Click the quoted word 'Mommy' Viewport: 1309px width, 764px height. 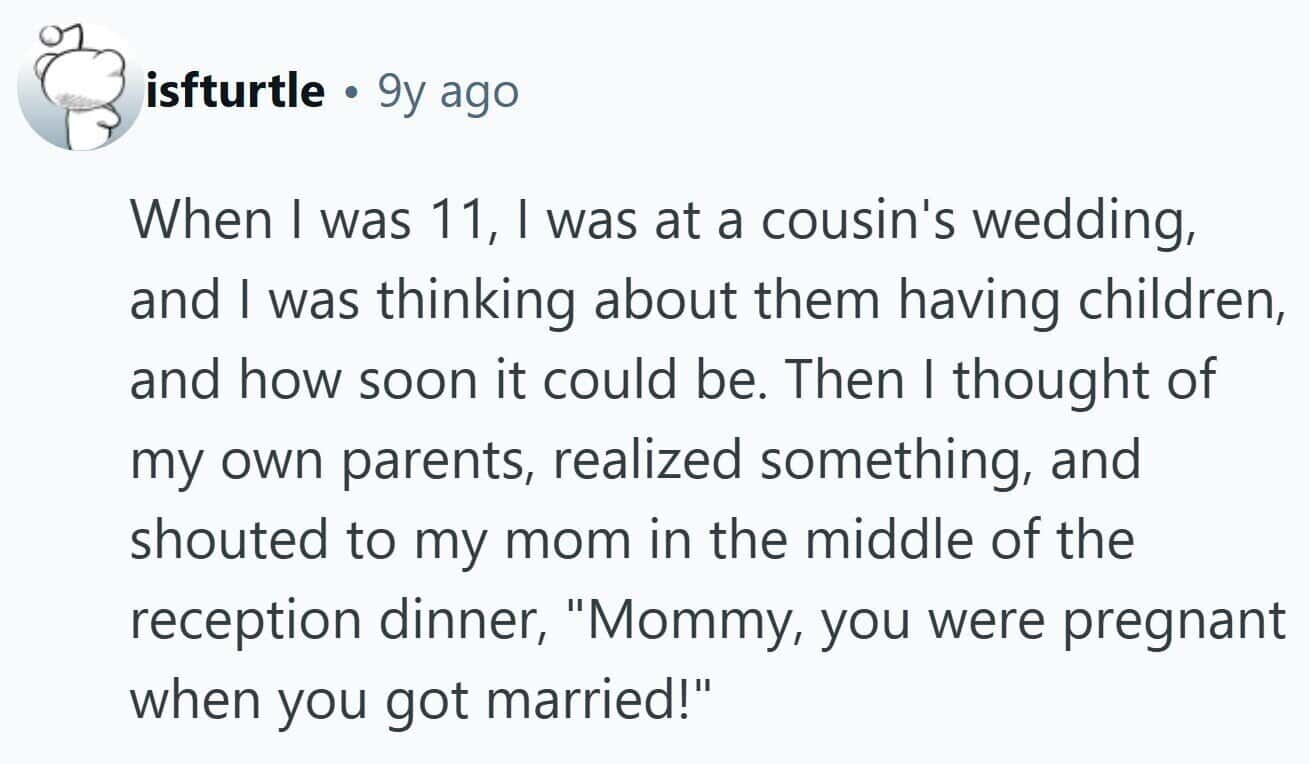[678, 619]
